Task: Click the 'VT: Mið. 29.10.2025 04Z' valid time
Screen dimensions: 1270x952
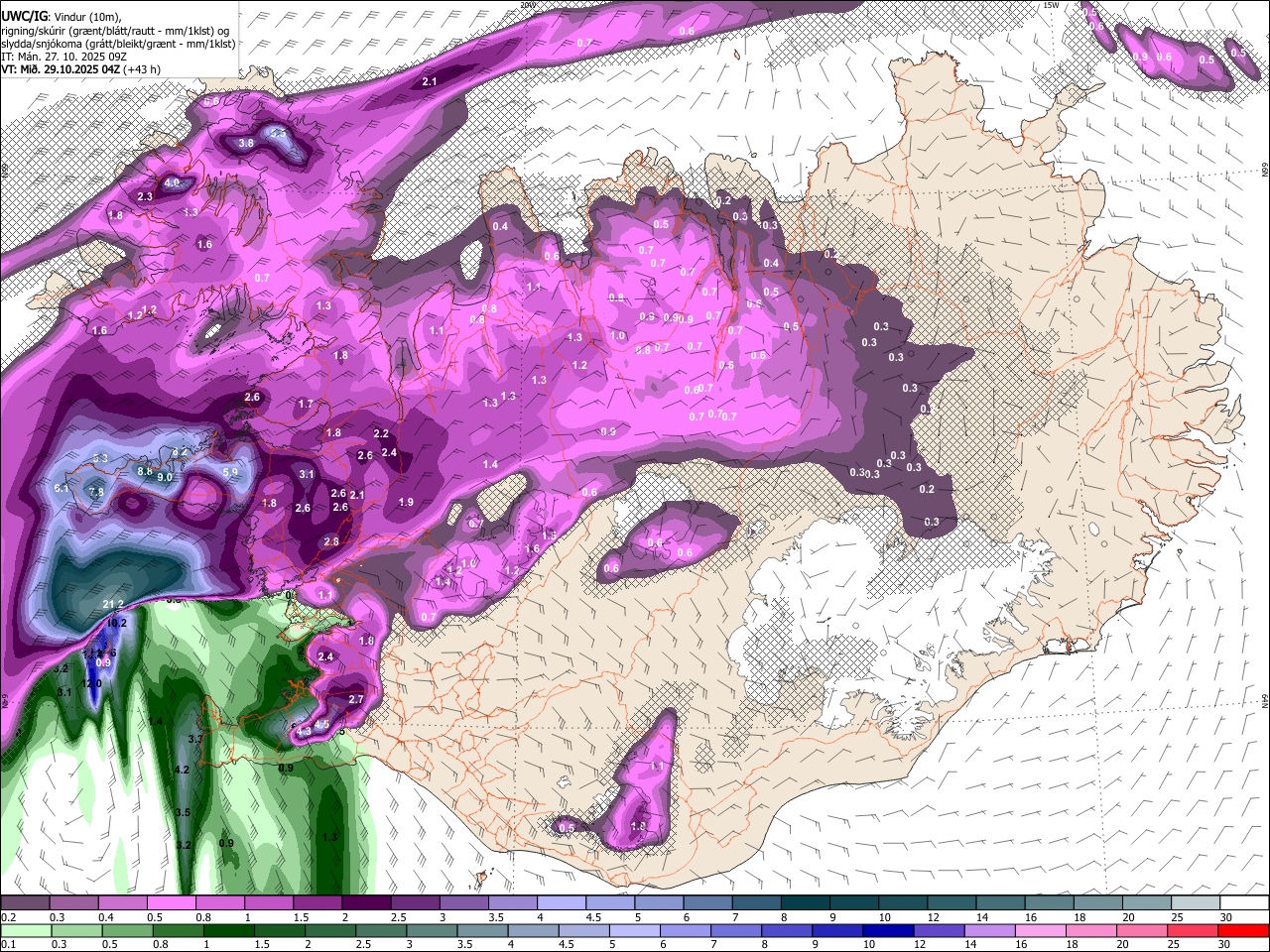Action: (x=62, y=69)
